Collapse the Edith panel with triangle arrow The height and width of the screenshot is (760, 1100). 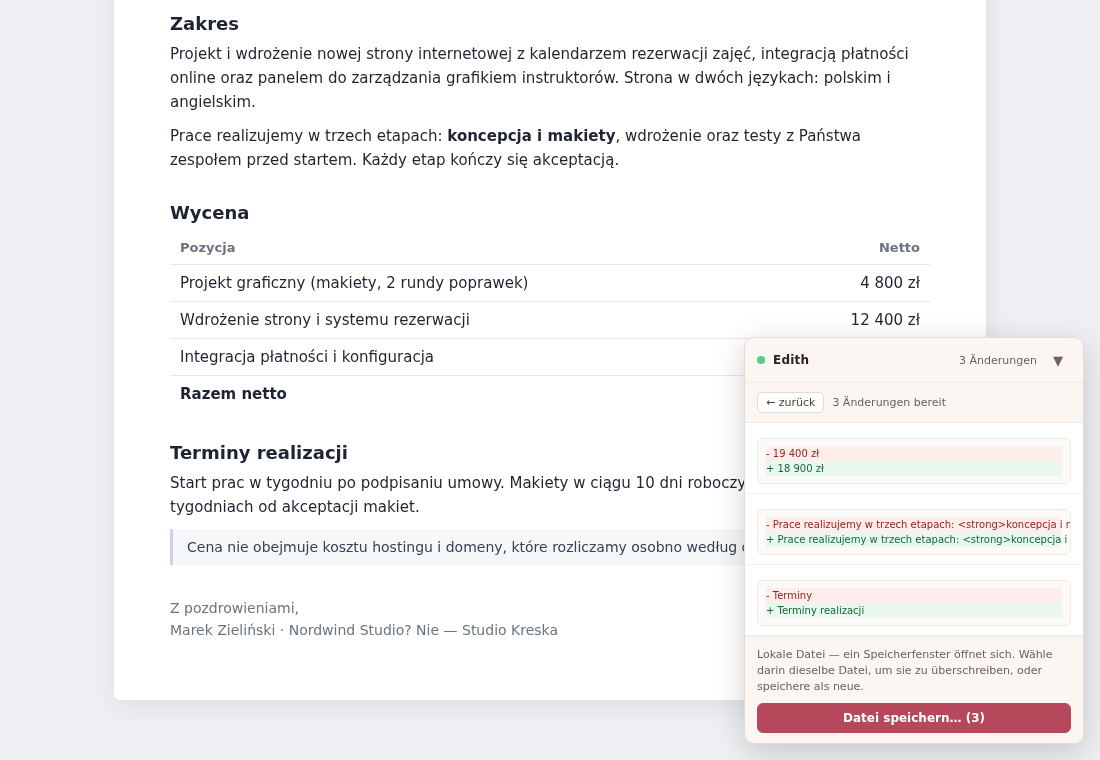pos(1058,361)
